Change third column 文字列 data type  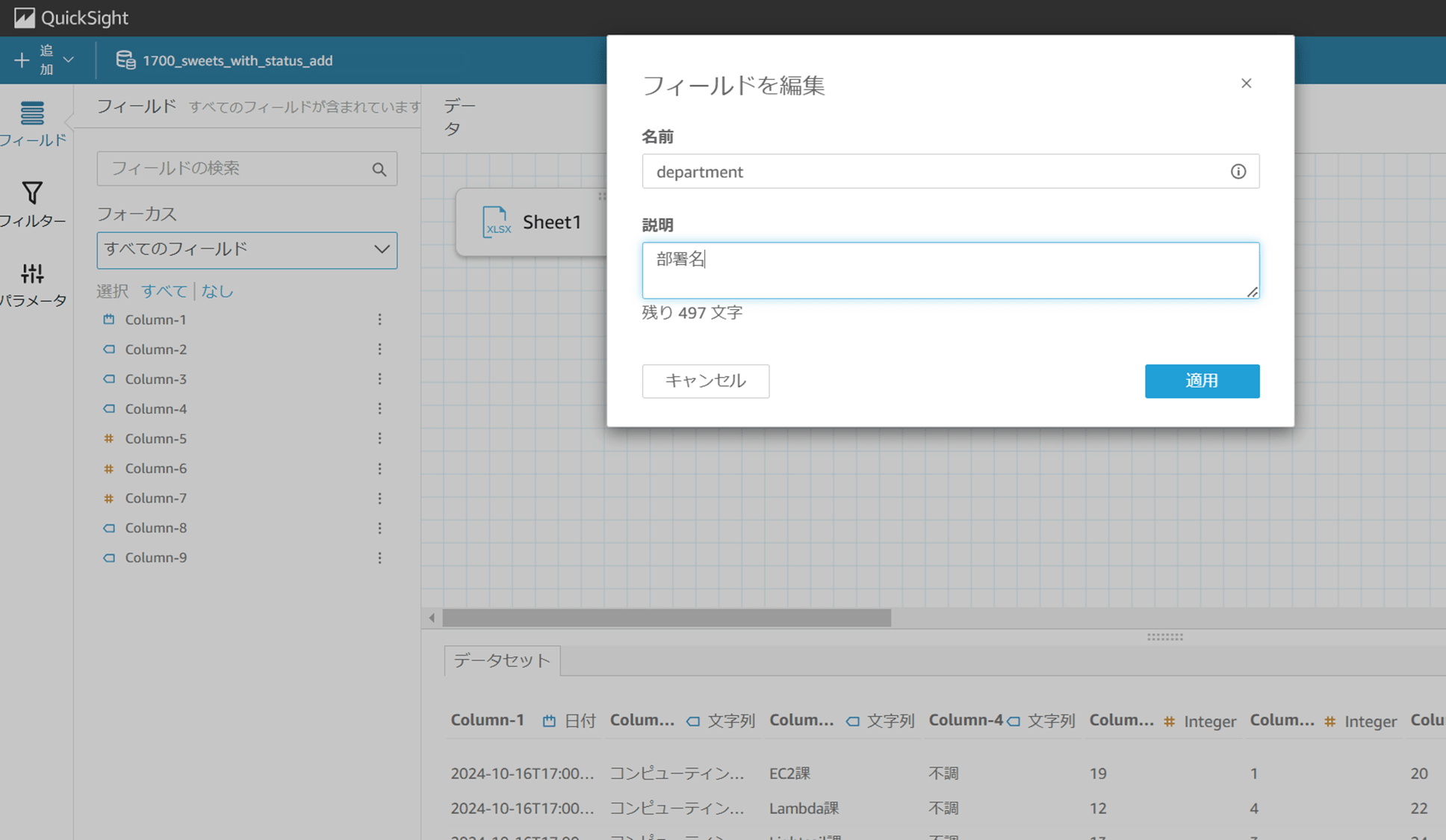pyautogui.click(x=880, y=721)
